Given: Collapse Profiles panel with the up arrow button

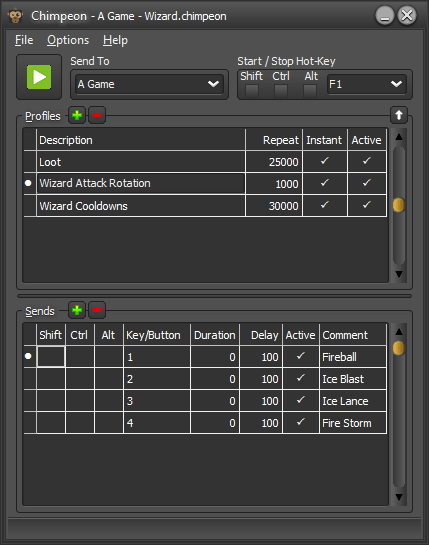Looking at the screenshot, I should pyautogui.click(x=399, y=115).
